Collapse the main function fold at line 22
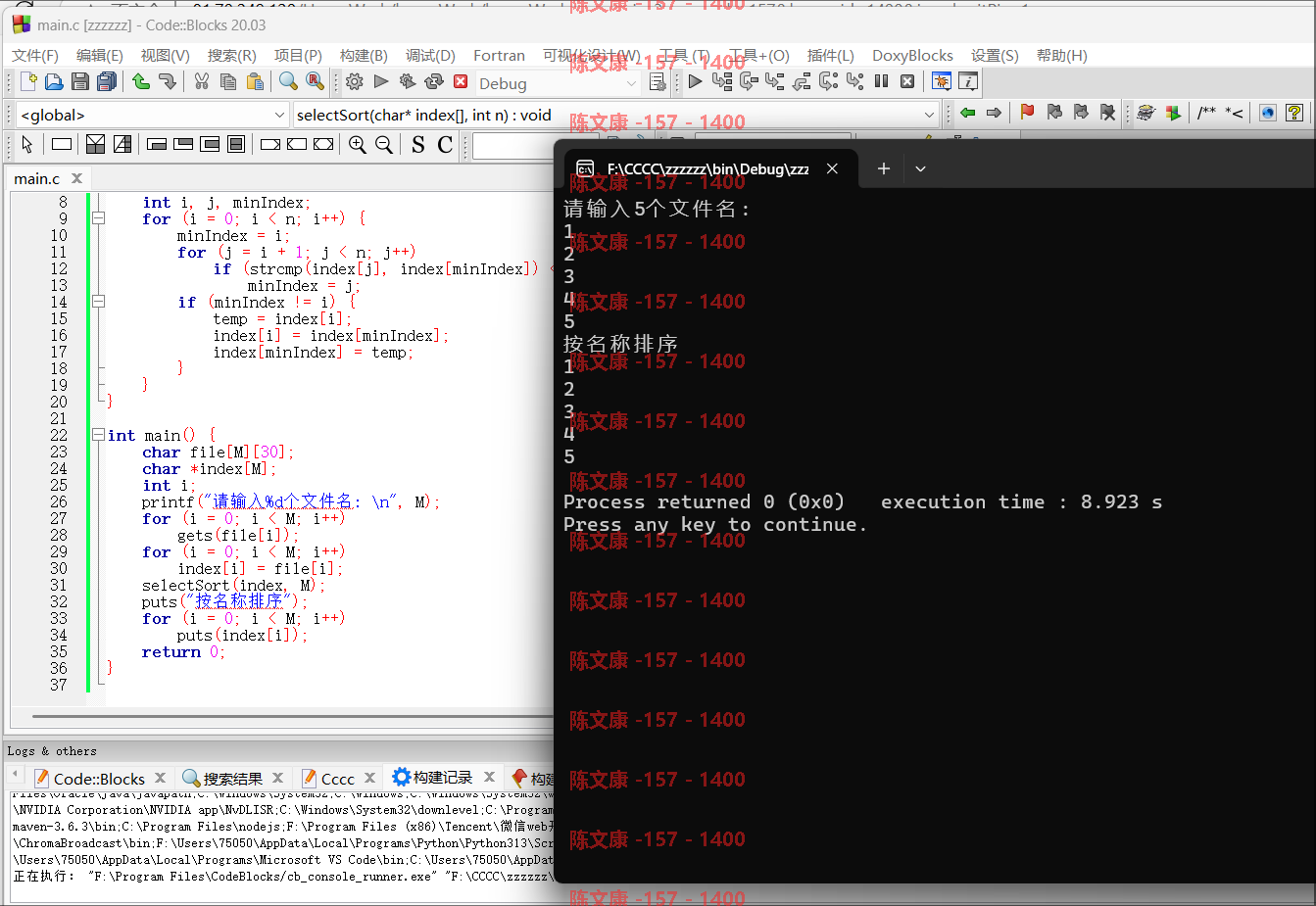Screen dimensions: 1316x906 [98, 435]
